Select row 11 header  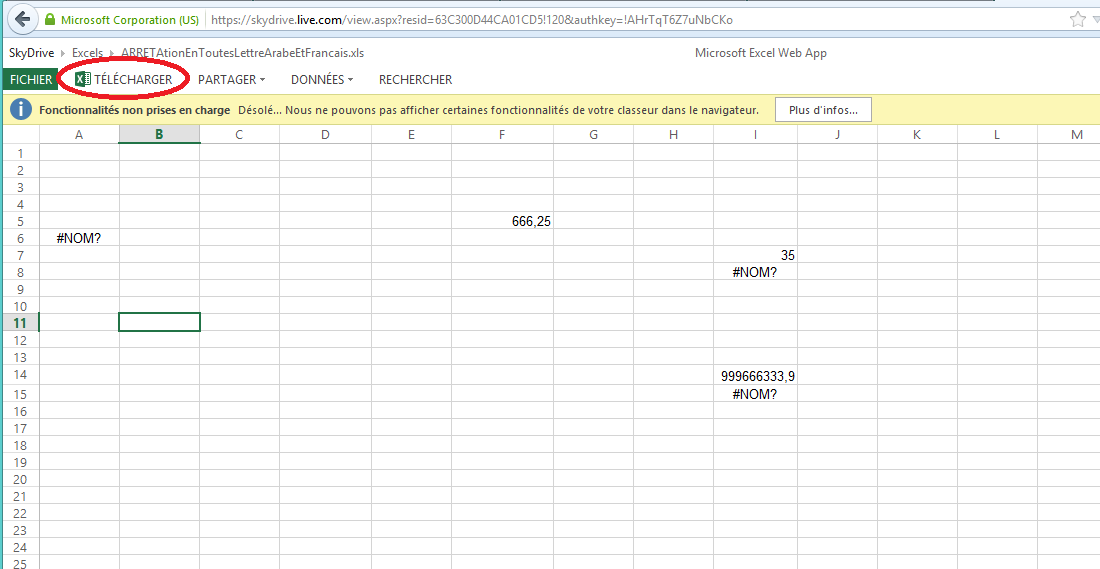20,322
